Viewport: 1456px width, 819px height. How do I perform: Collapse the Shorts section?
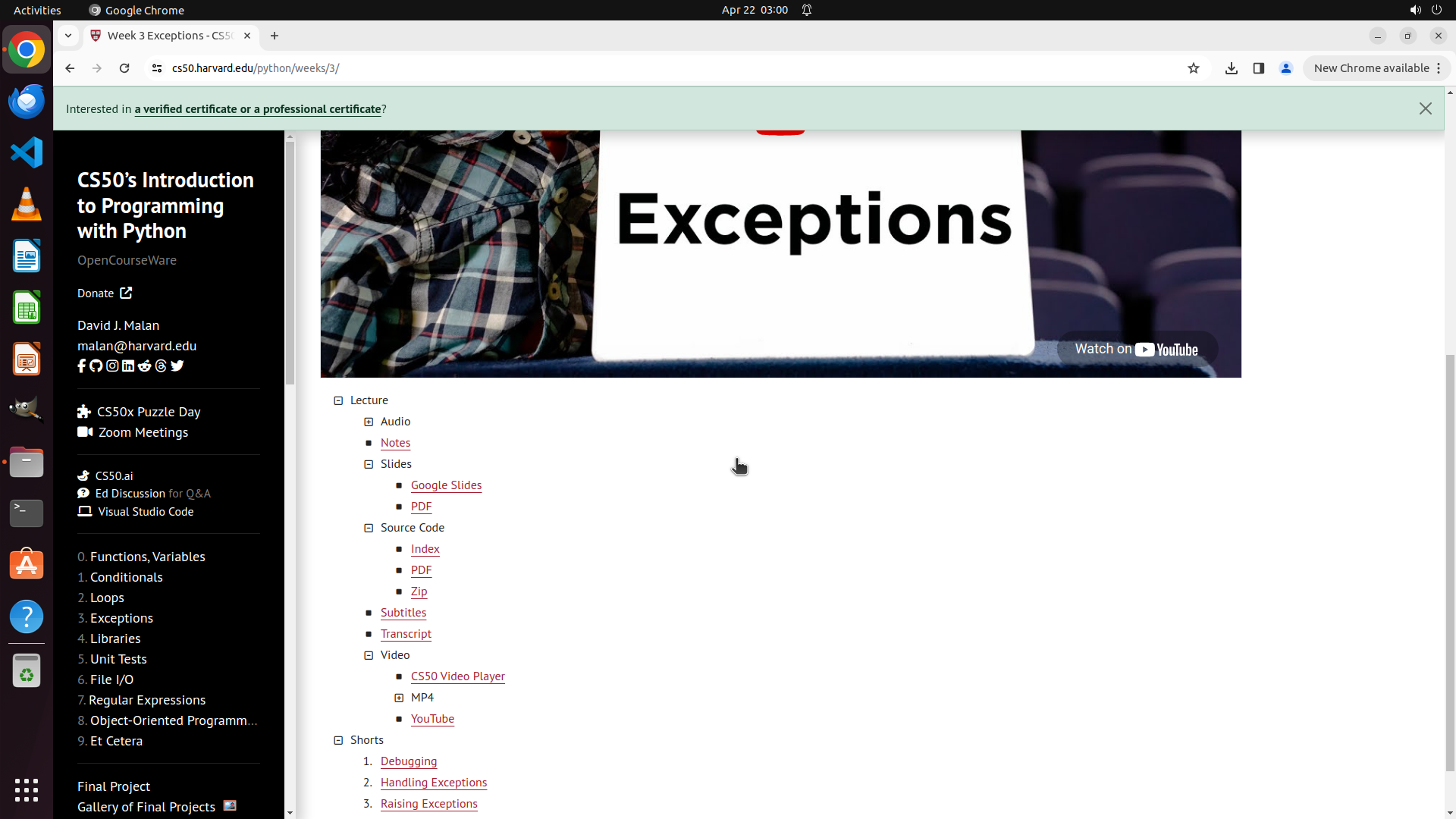point(338,740)
